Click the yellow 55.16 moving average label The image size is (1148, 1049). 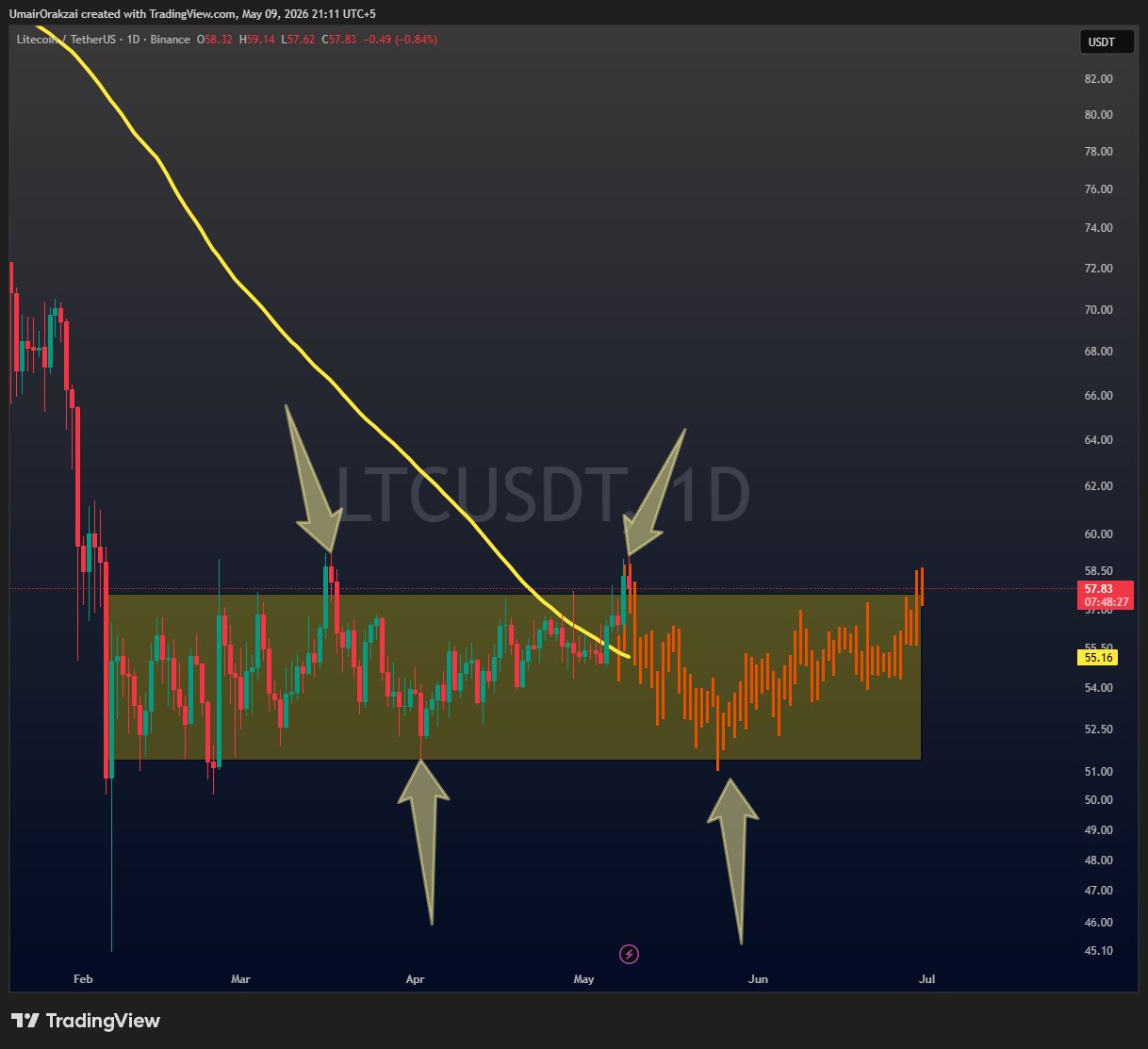point(1099,658)
